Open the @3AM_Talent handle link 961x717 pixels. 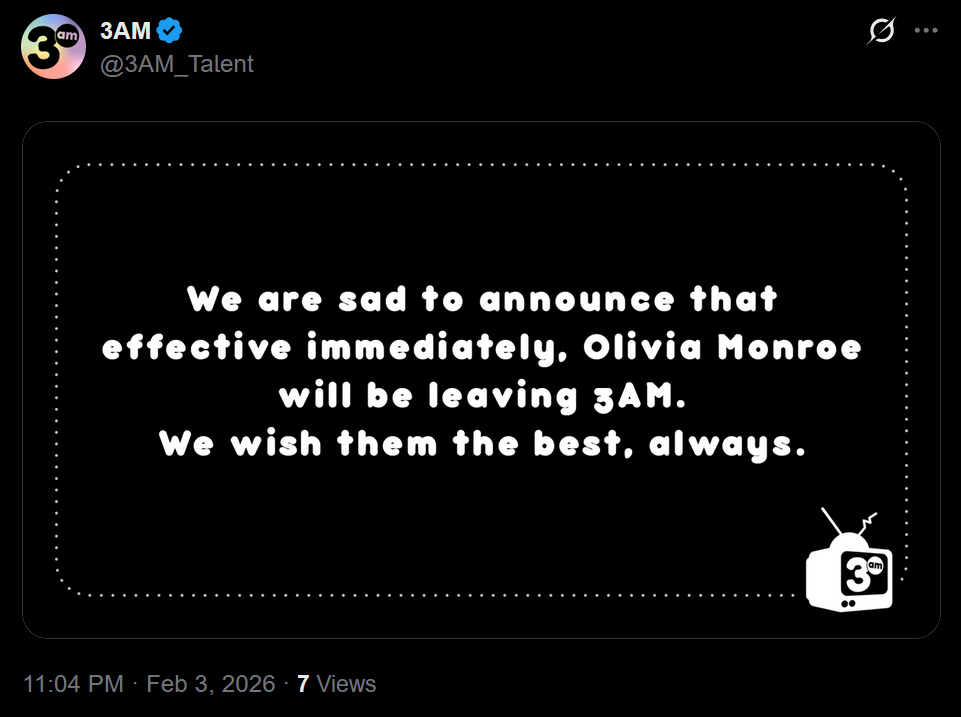click(x=177, y=64)
